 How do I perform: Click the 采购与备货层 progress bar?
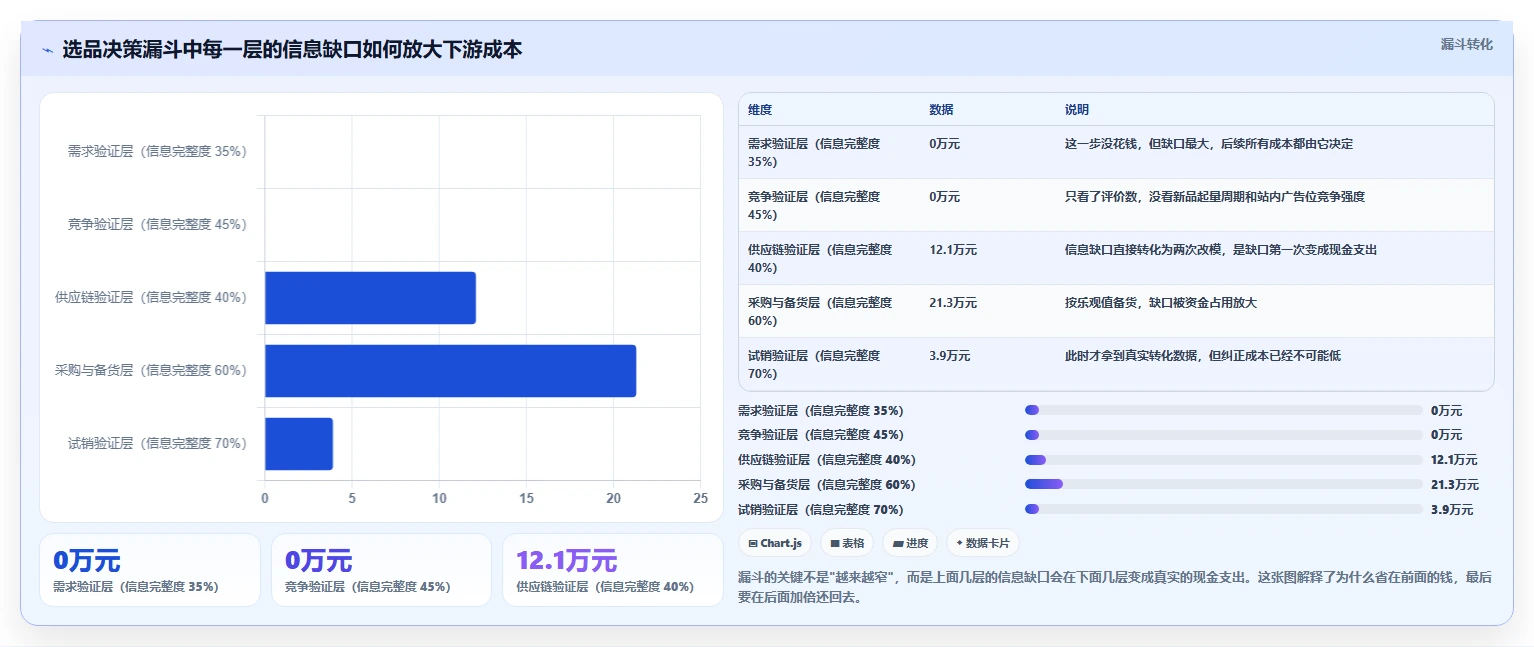tap(1223, 484)
